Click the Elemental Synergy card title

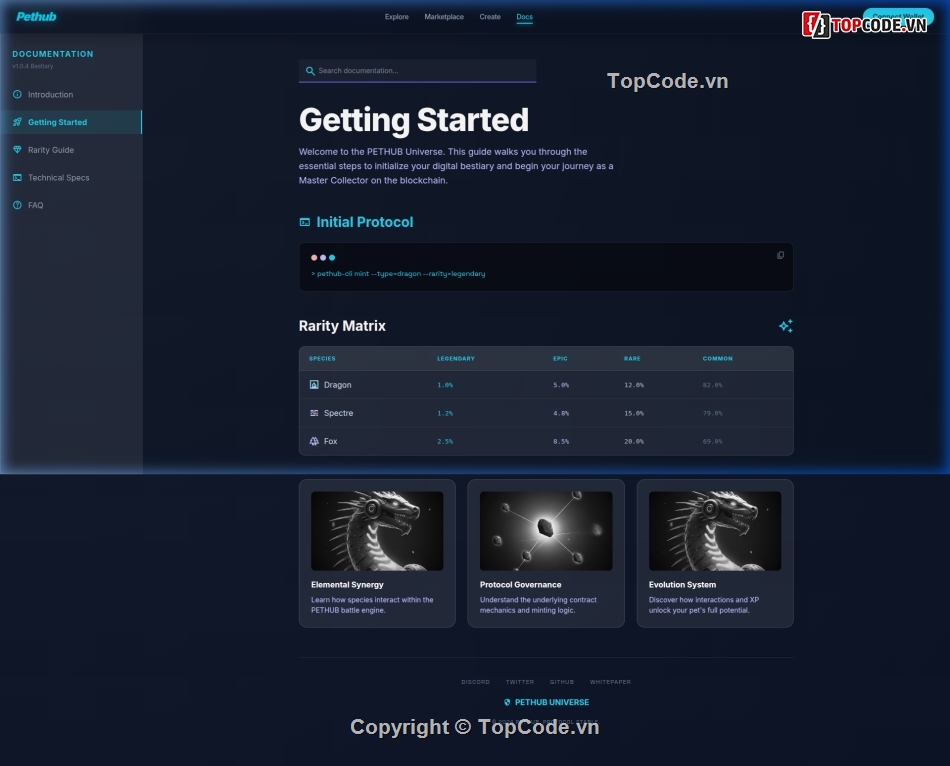[347, 585]
